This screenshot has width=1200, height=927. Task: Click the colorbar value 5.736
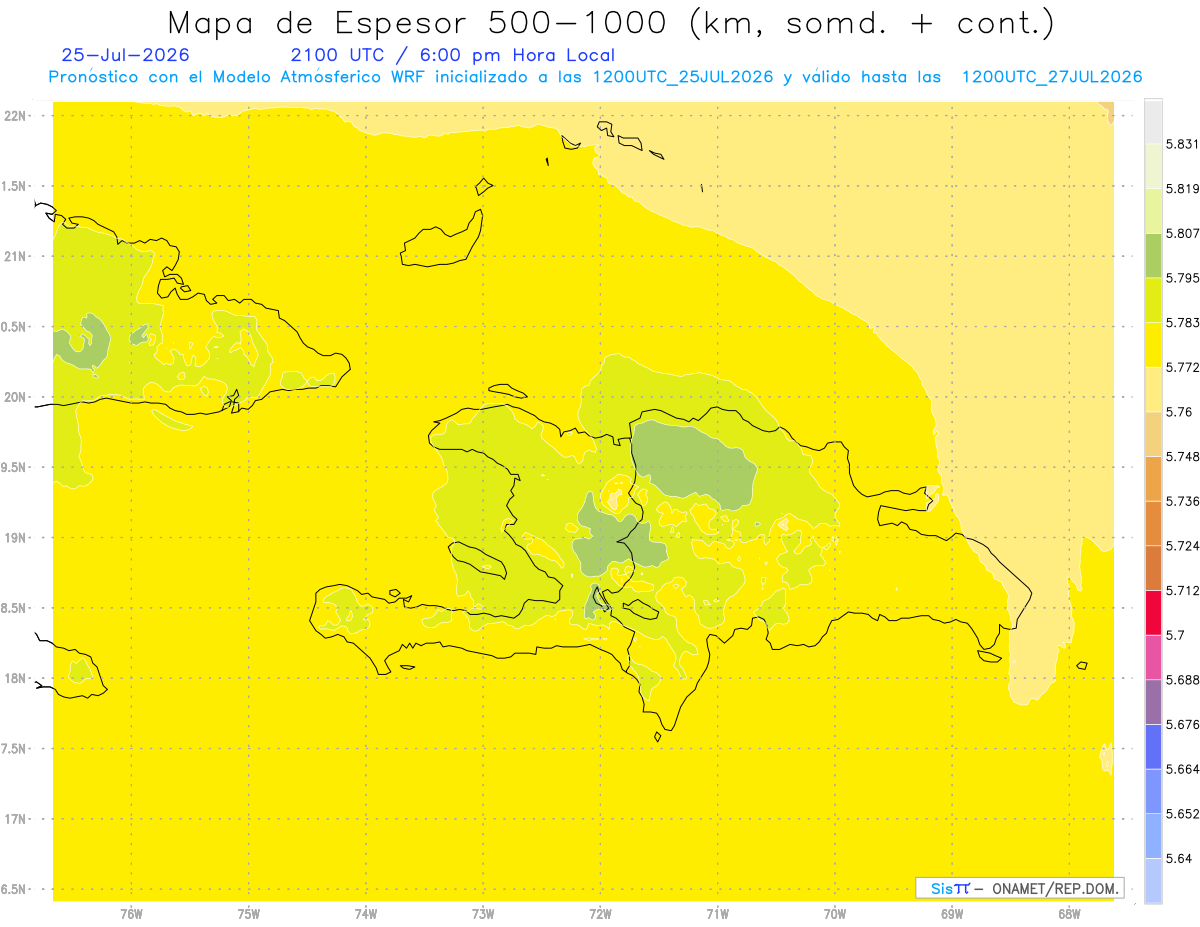point(1183,501)
